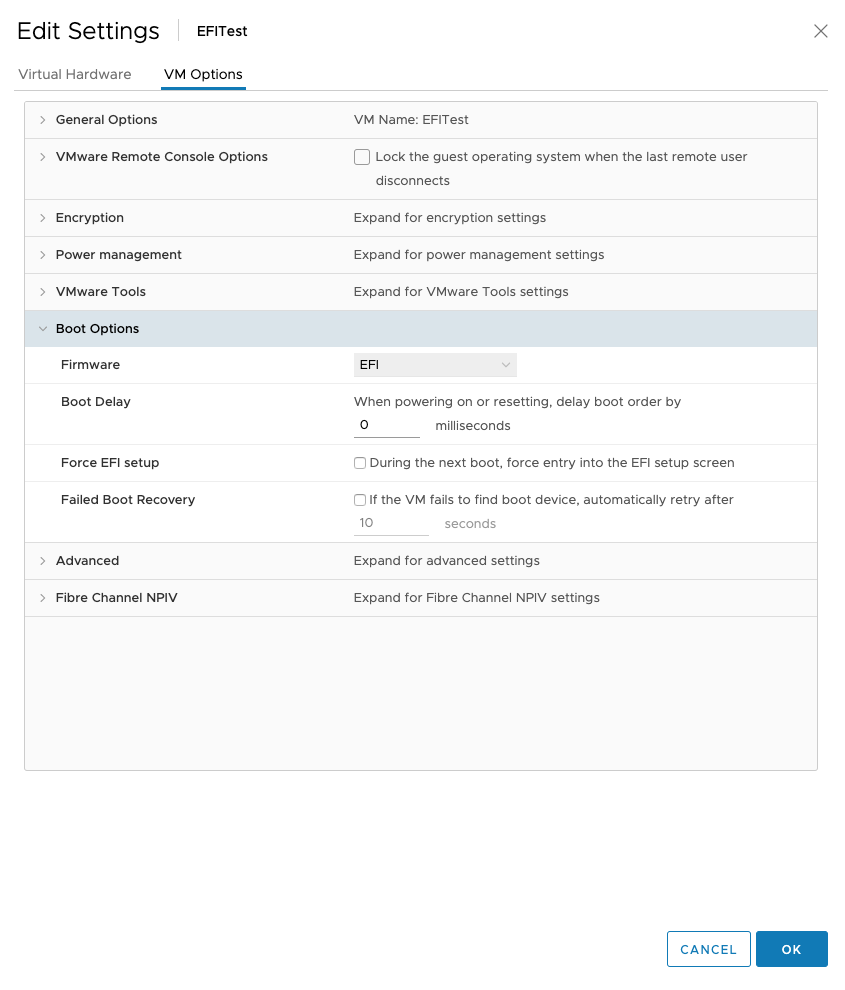The height and width of the screenshot is (990, 845).
Task: Expand the General Options section chevron
Action: click(42, 120)
